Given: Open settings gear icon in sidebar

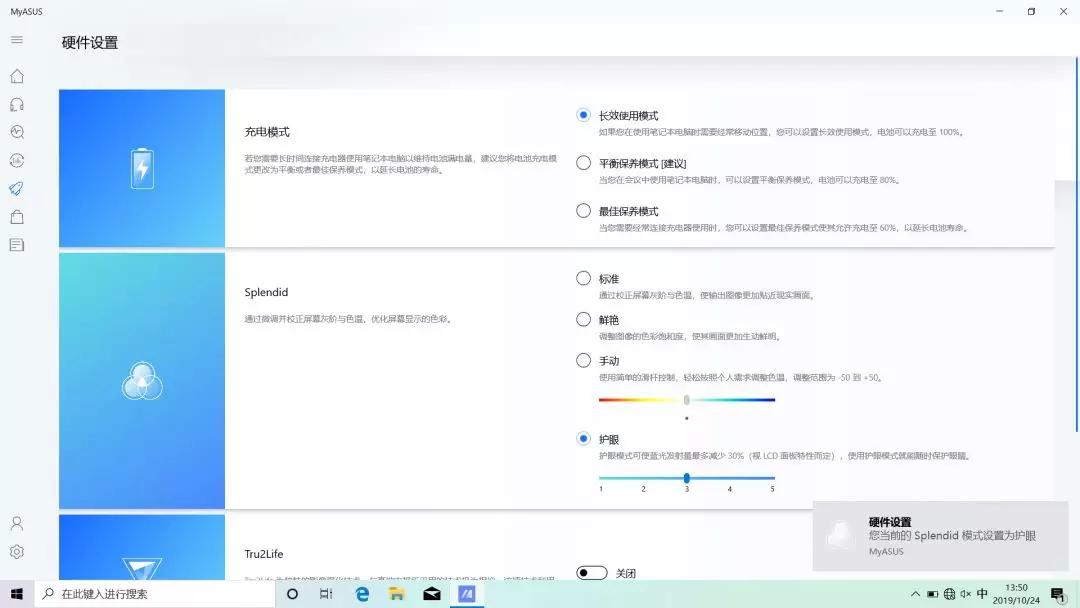Looking at the screenshot, I should tap(16, 551).
